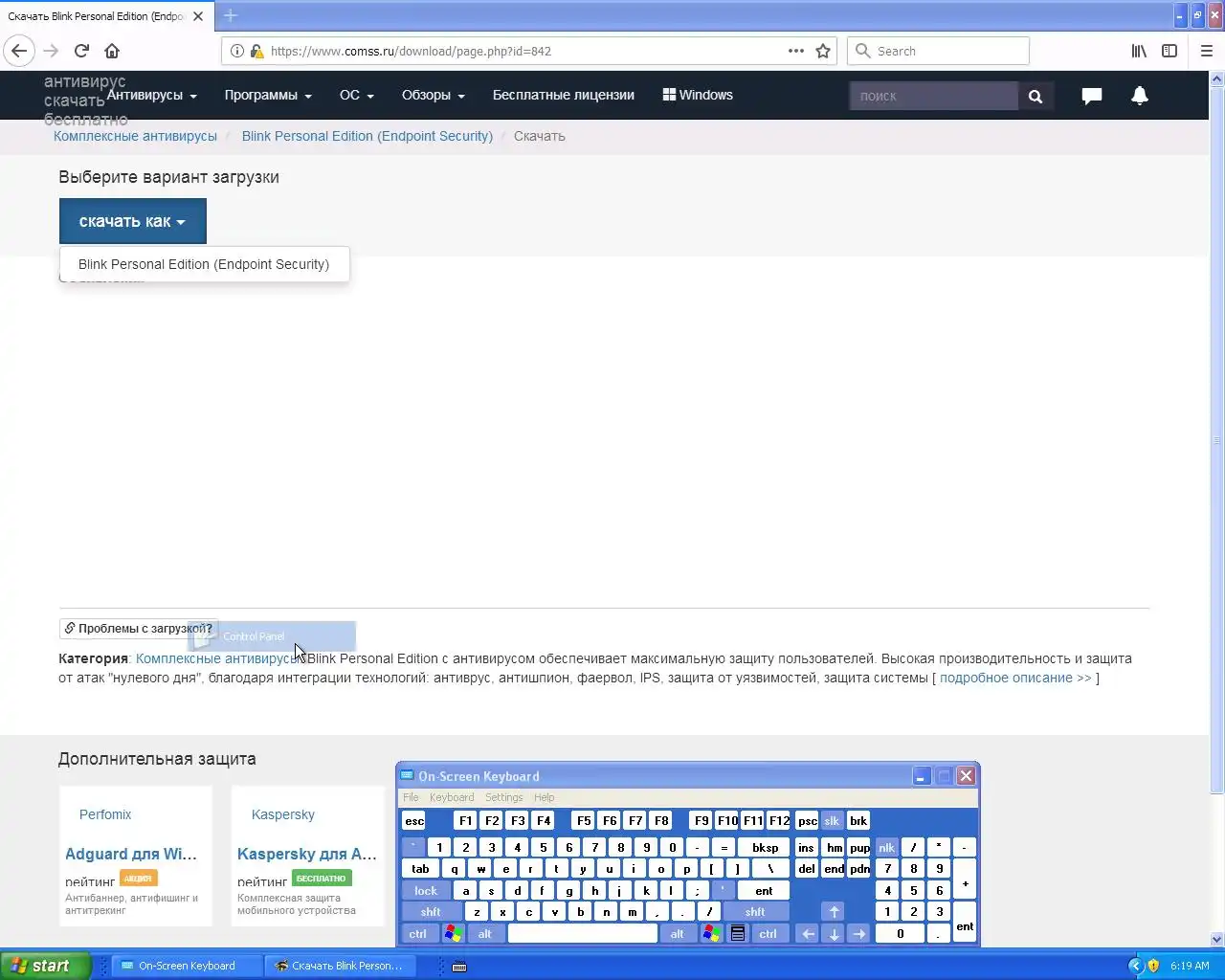This screenshot has height=980, width=1225.
Task: Open Adguard для Wi... product link
Action: pyautogui.click(x=131, y=854)
